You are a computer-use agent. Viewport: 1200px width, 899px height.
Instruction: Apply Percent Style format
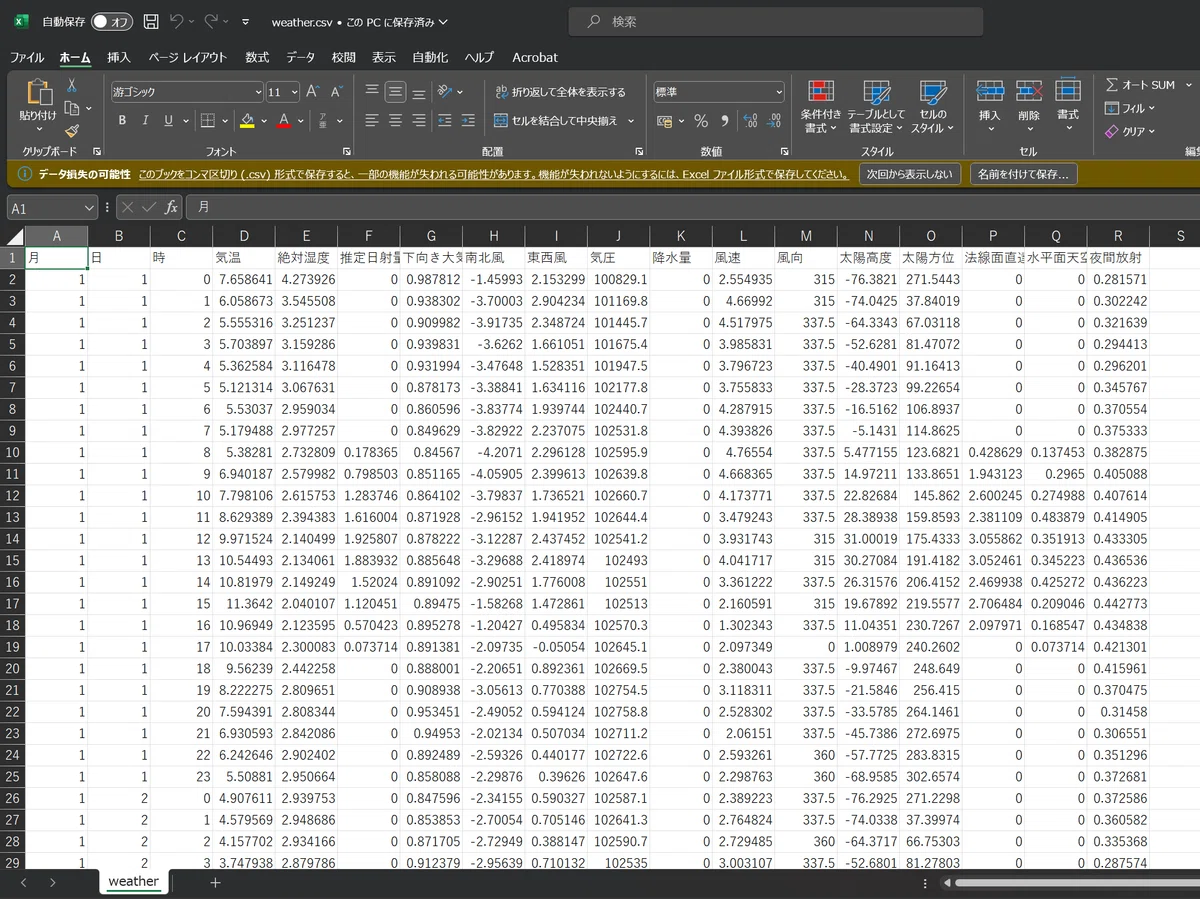coord(700,121)
